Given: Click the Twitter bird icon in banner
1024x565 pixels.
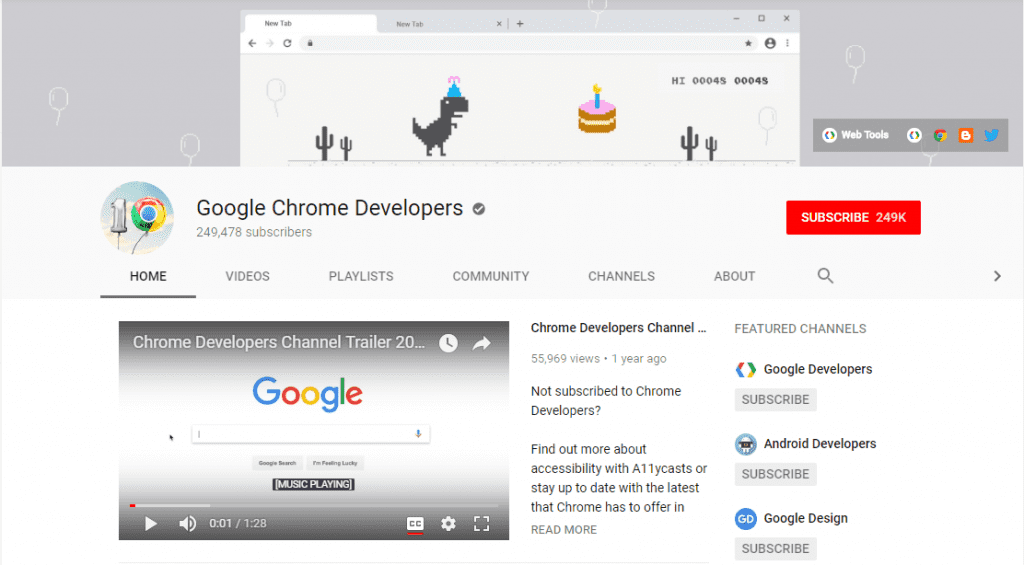Looking at the screenshot, I should point(991,135).
